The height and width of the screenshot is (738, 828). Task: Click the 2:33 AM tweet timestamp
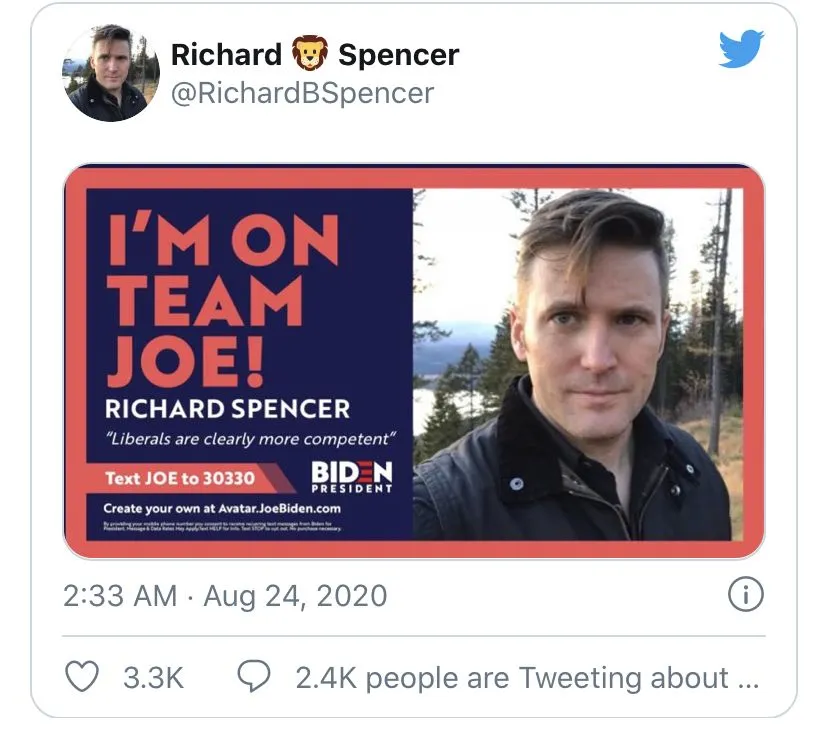(x=120, y=597)
